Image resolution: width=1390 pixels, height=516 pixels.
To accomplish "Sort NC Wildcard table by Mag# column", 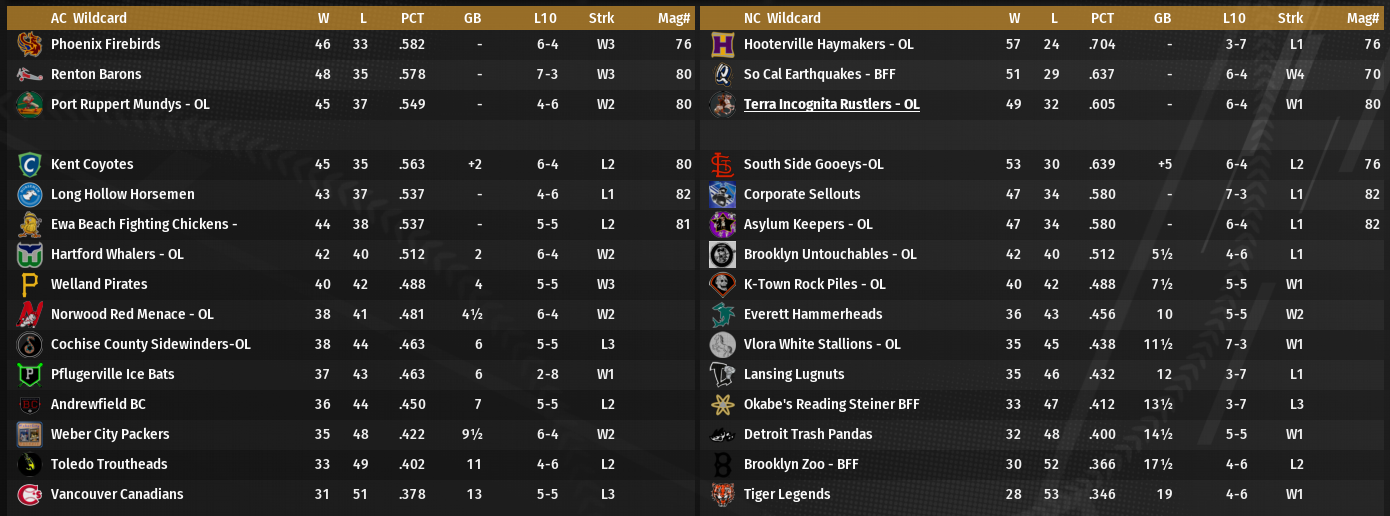I will (x=1363, y=18).
